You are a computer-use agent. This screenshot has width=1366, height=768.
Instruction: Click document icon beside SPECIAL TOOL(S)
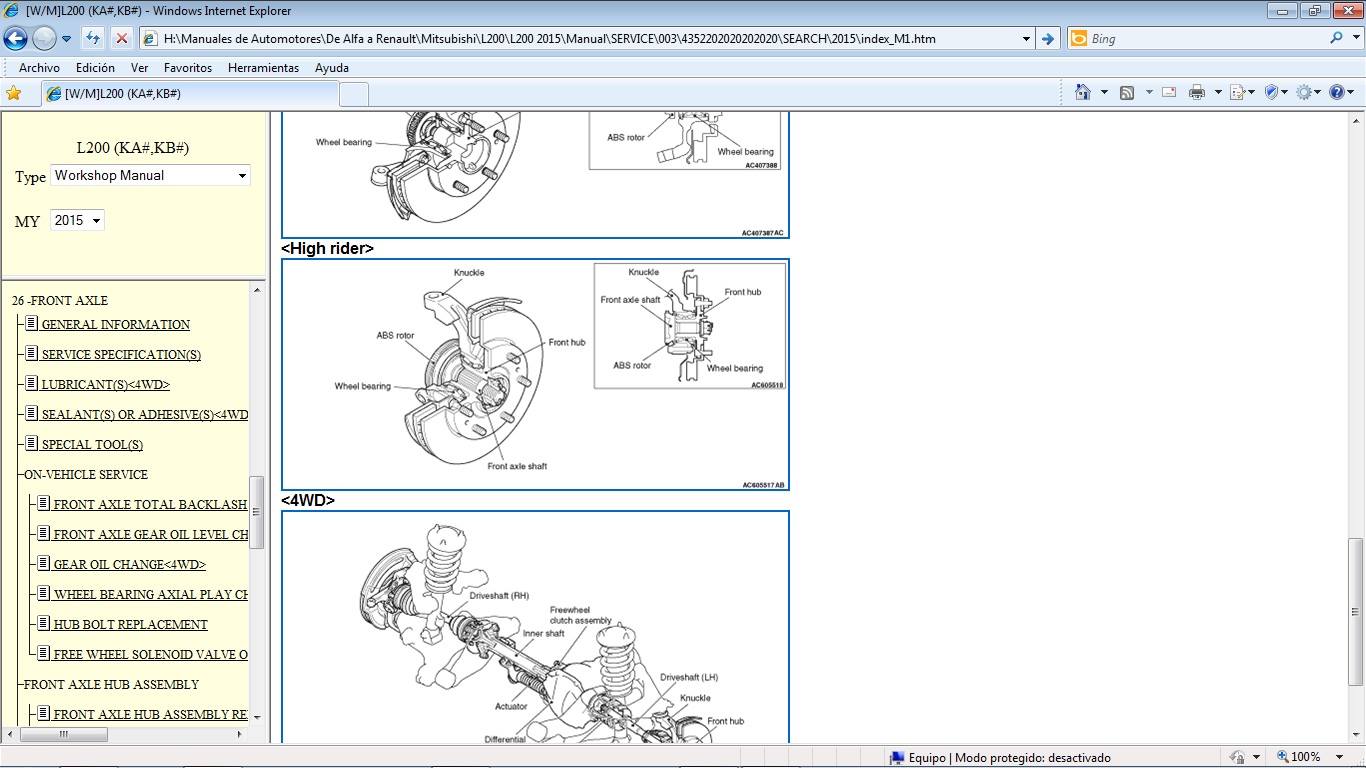(31, 443)
